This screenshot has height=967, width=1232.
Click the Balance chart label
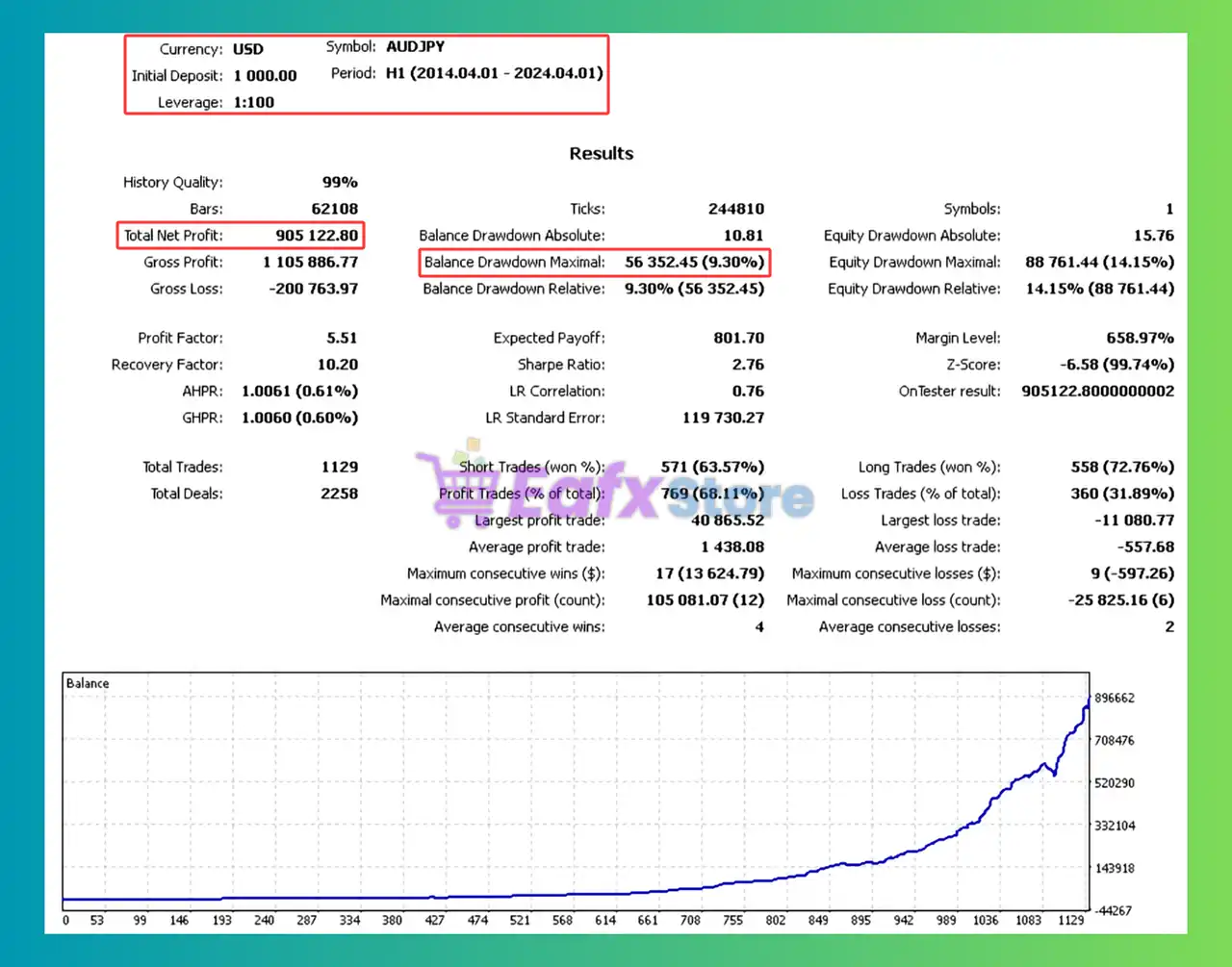(x=88, y=683)
